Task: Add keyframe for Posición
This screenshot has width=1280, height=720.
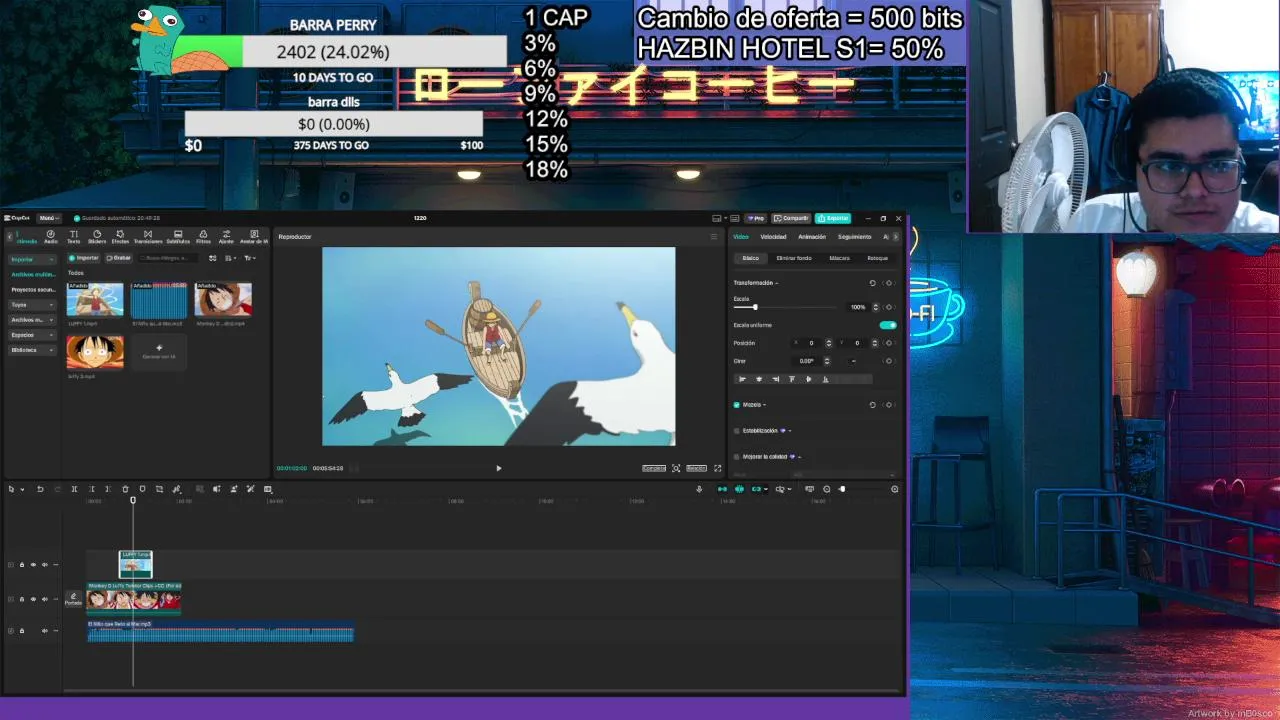Action: 888,343
